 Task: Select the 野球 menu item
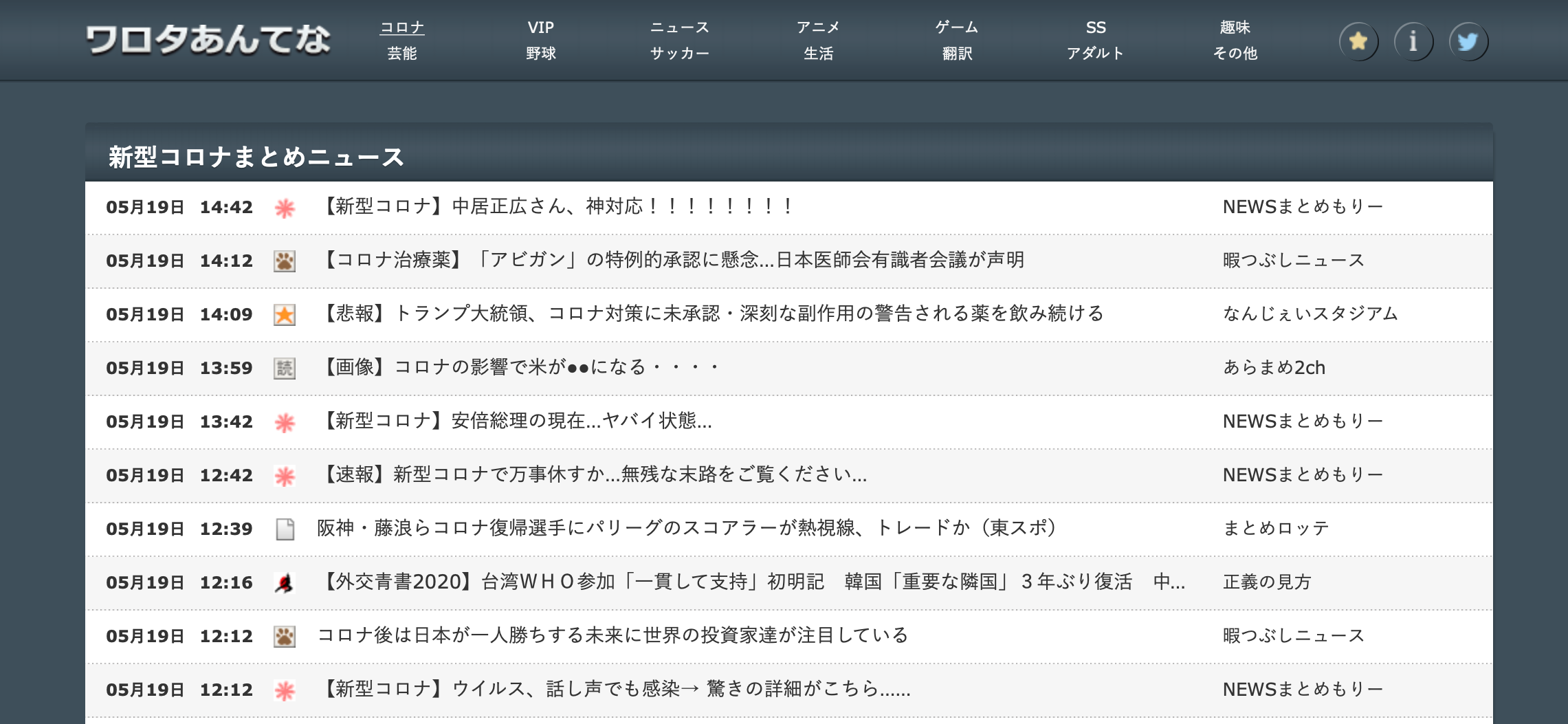tap(541, 53)
